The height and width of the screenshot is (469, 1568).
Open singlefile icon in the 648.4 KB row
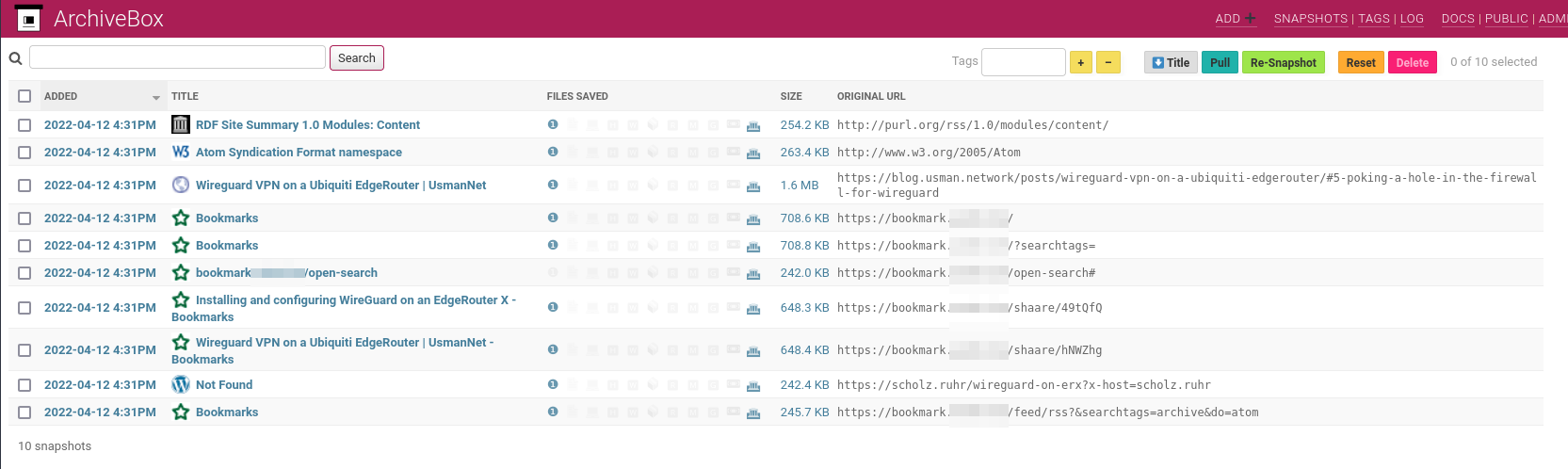[553, 349]
